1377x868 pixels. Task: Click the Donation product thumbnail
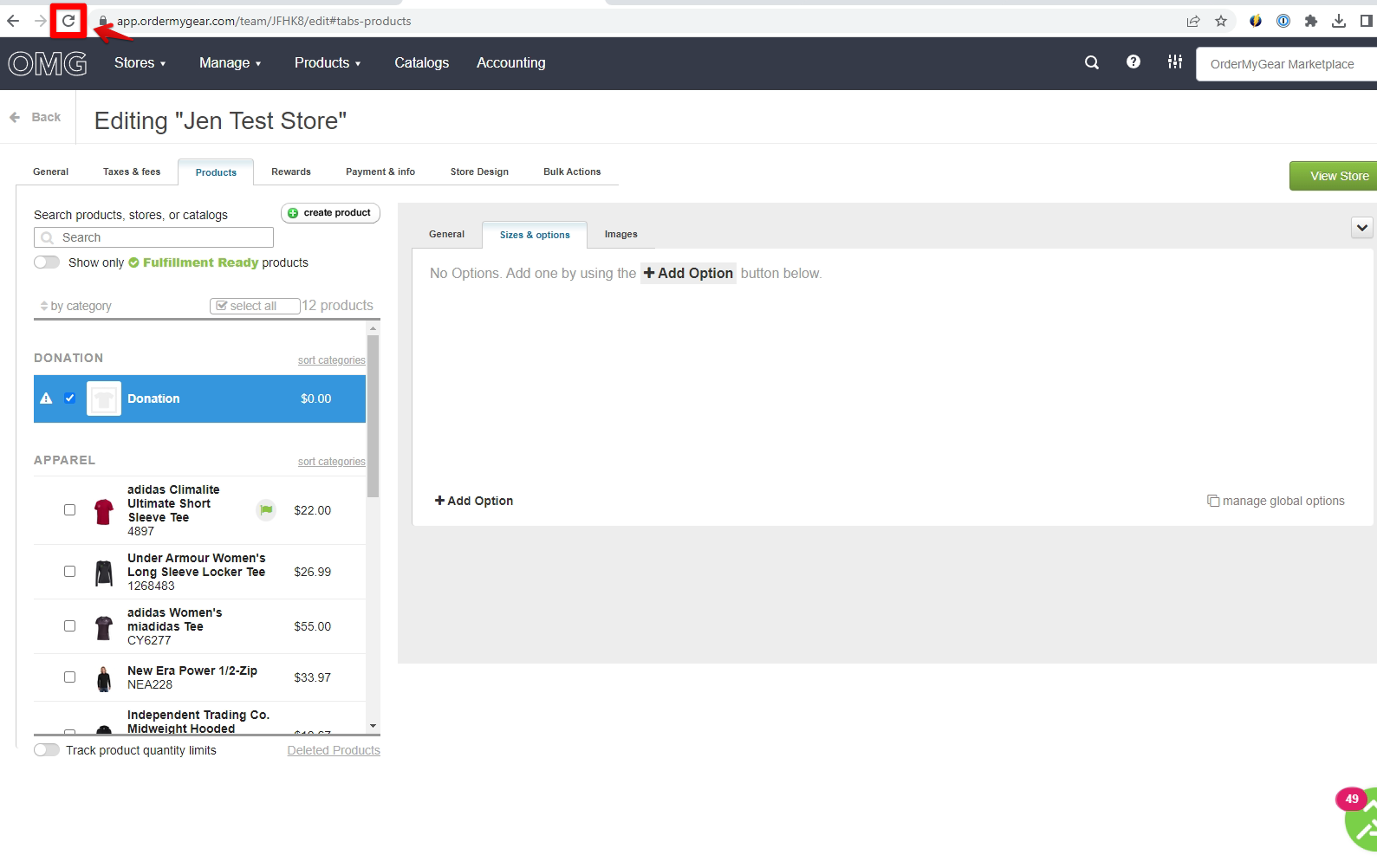[x=104, y=399]
